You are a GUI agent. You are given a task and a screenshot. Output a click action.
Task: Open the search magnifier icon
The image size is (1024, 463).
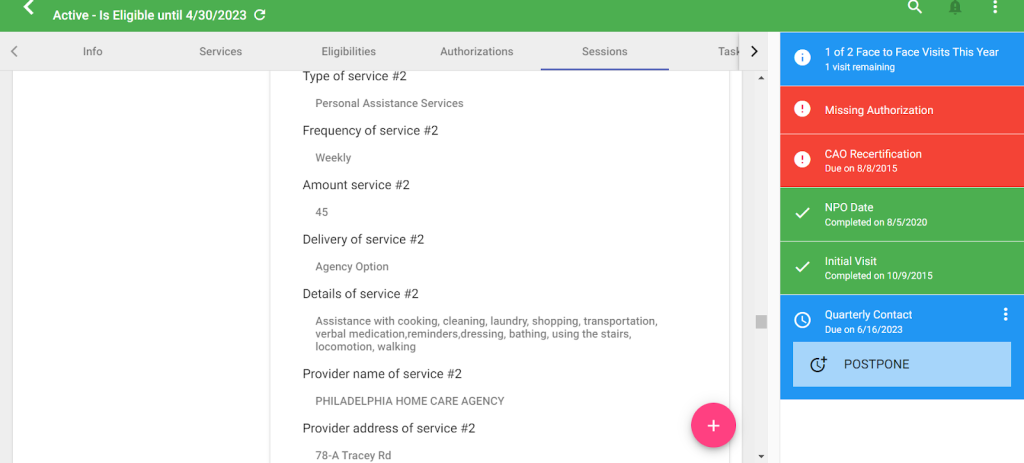(x=916, y=7)
